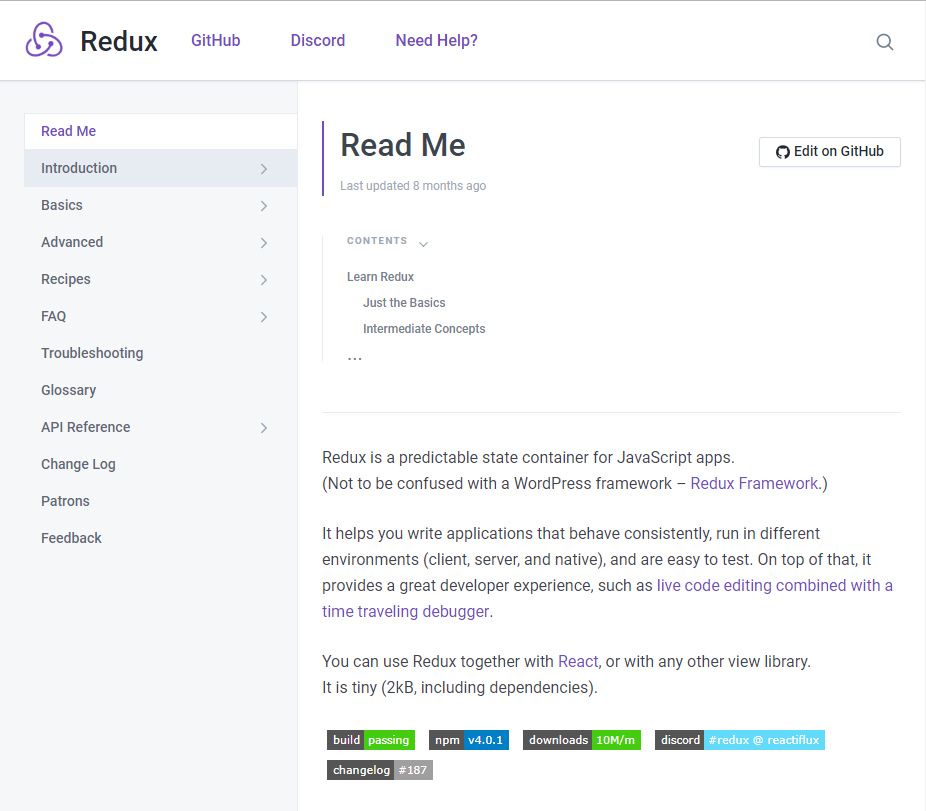This screenshot has width=926, height=811.
Task: Show more contents via the ellipsis
Action: [354, 357]
